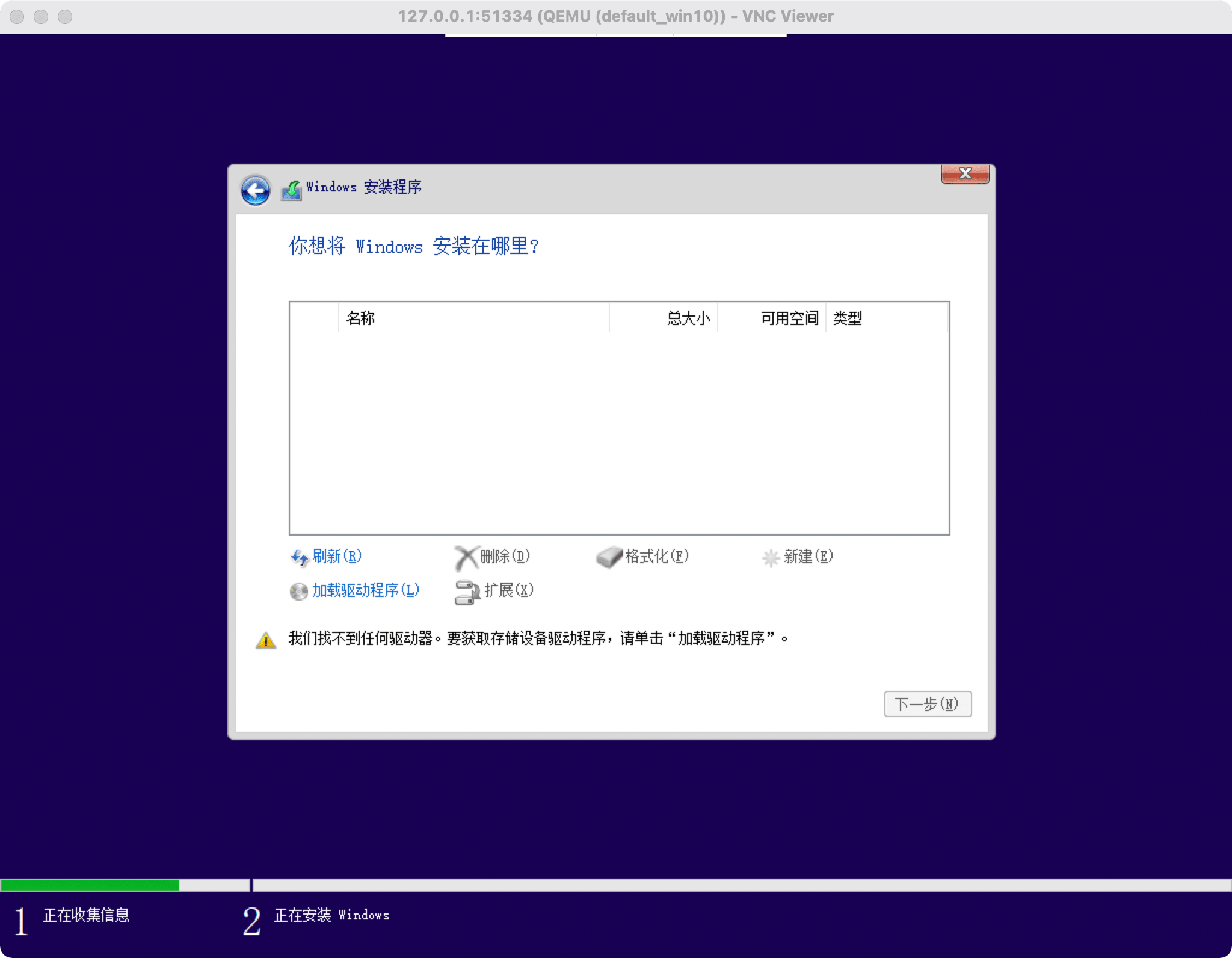This screenshot has width=1232, height=958.
Task: Click the format drive icon
Action: 609,558
